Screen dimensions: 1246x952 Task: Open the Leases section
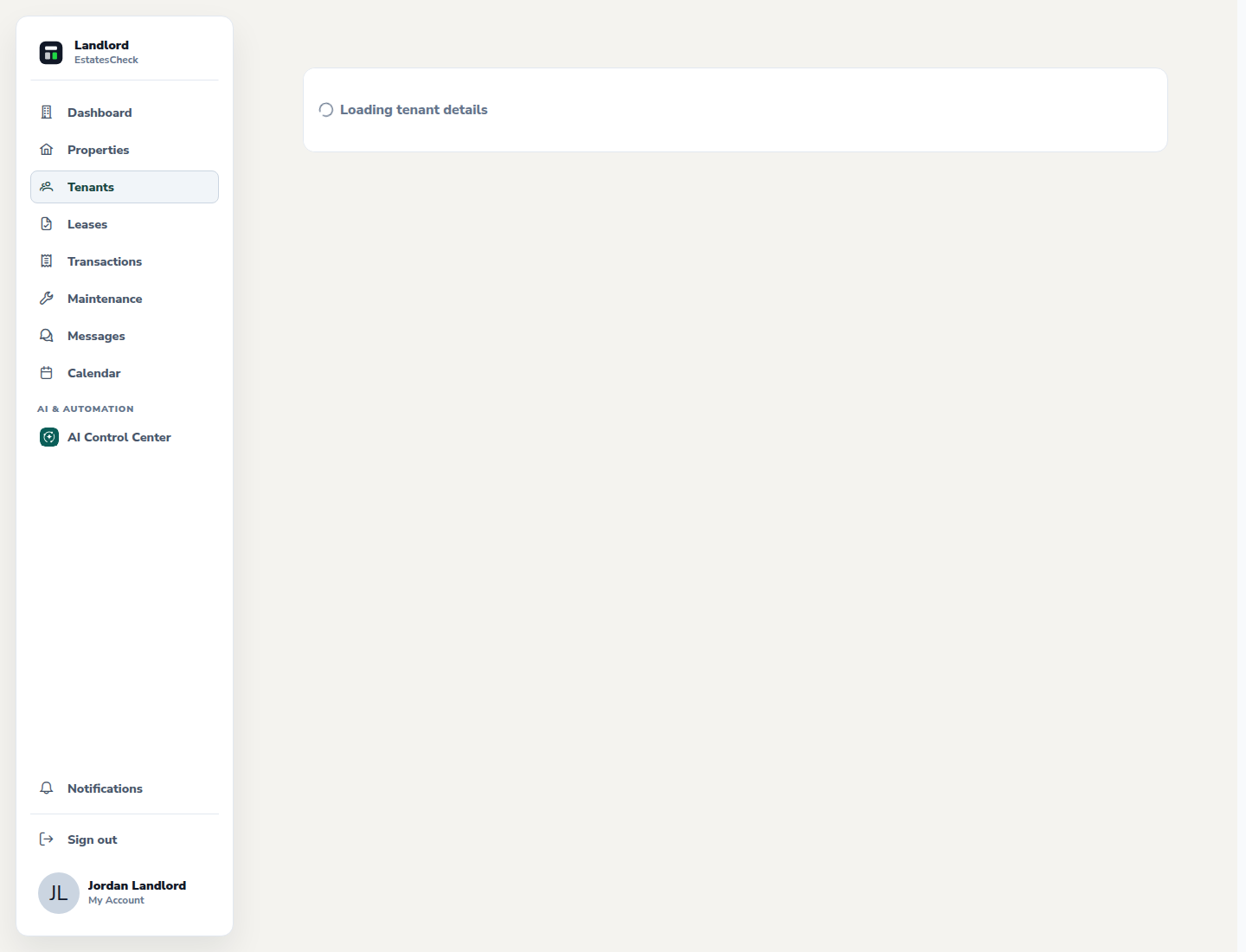pyautogui.click(x=125, y=224)
